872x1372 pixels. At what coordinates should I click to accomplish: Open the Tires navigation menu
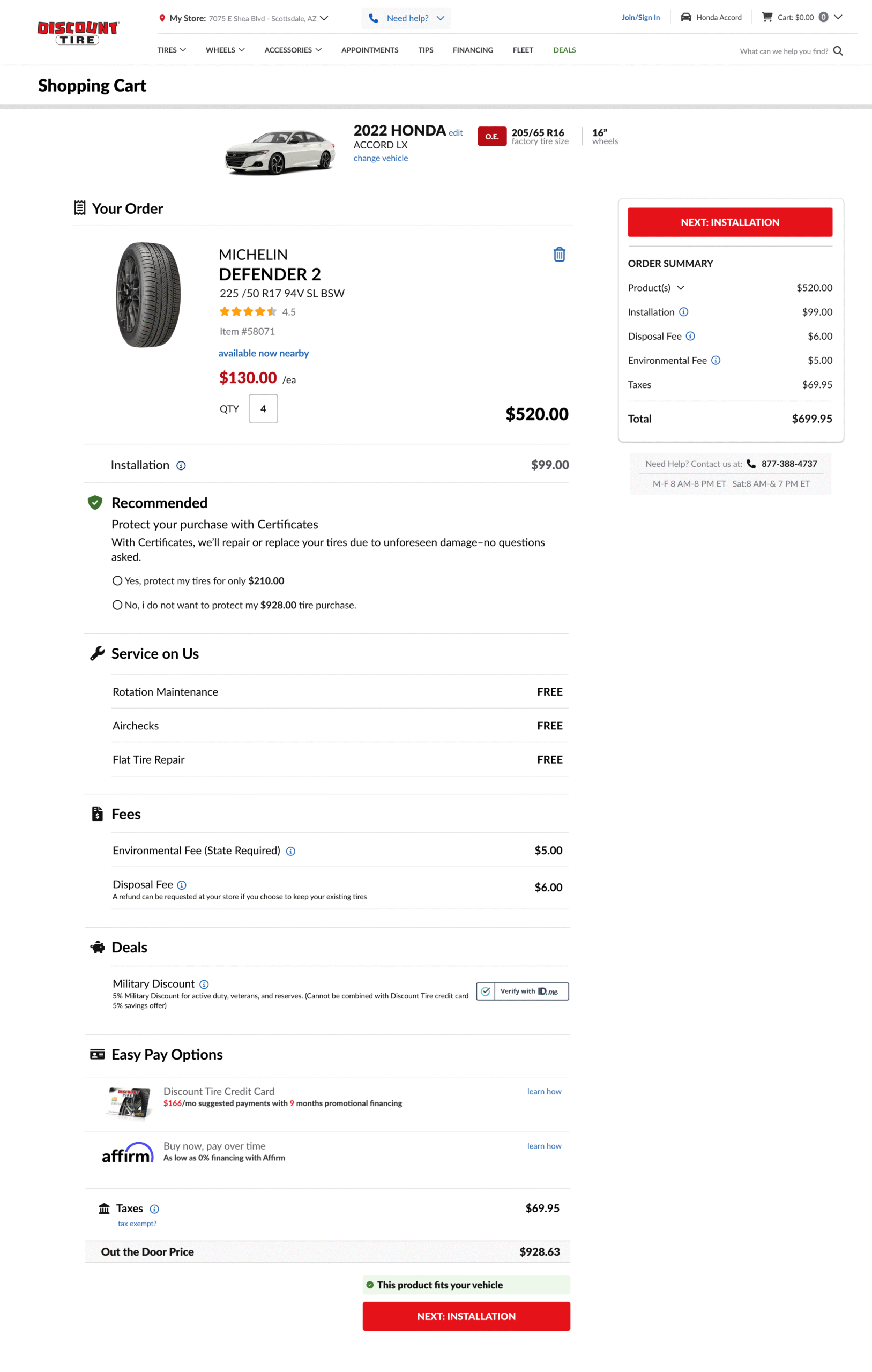pyautogui.click(x=172, y=50)
